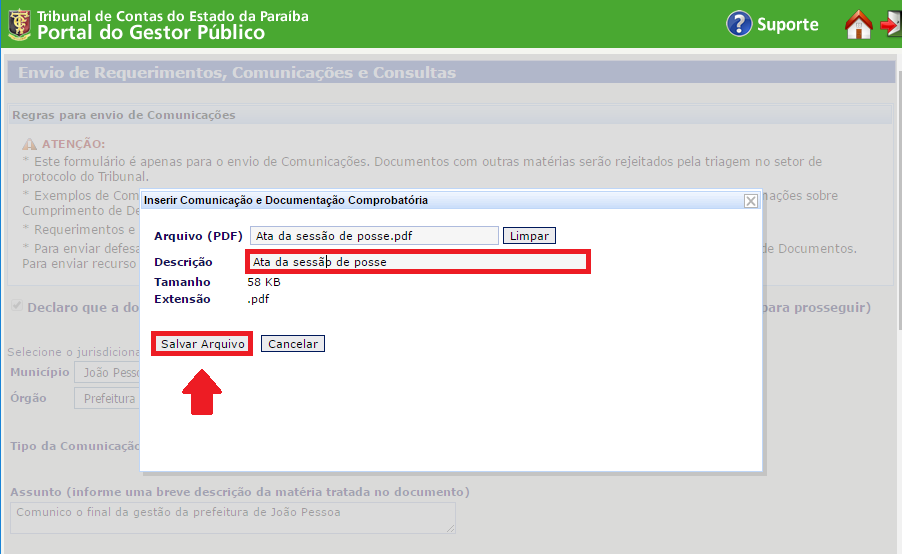Go to home via the house icon
905x554 pixels.
click(858, 25)
